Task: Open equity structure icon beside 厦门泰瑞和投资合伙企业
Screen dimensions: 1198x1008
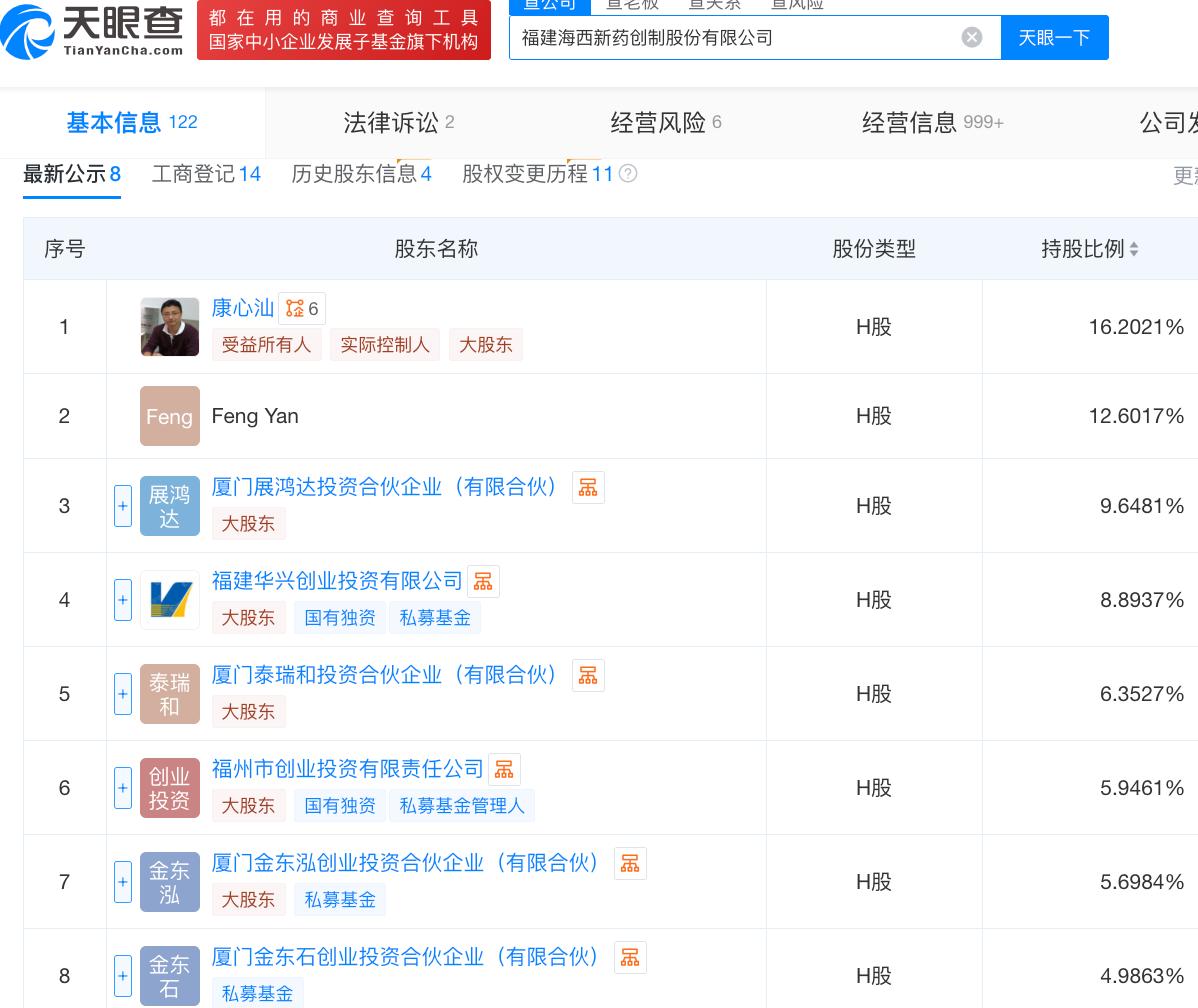Action: point(588,676)
